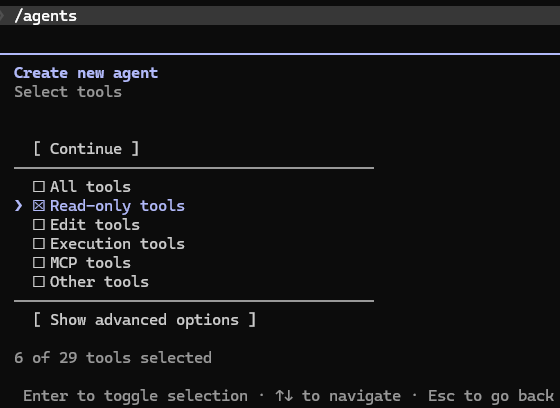
Task: Toggle the Execution tools checkbox
Action: click(39, 244)
